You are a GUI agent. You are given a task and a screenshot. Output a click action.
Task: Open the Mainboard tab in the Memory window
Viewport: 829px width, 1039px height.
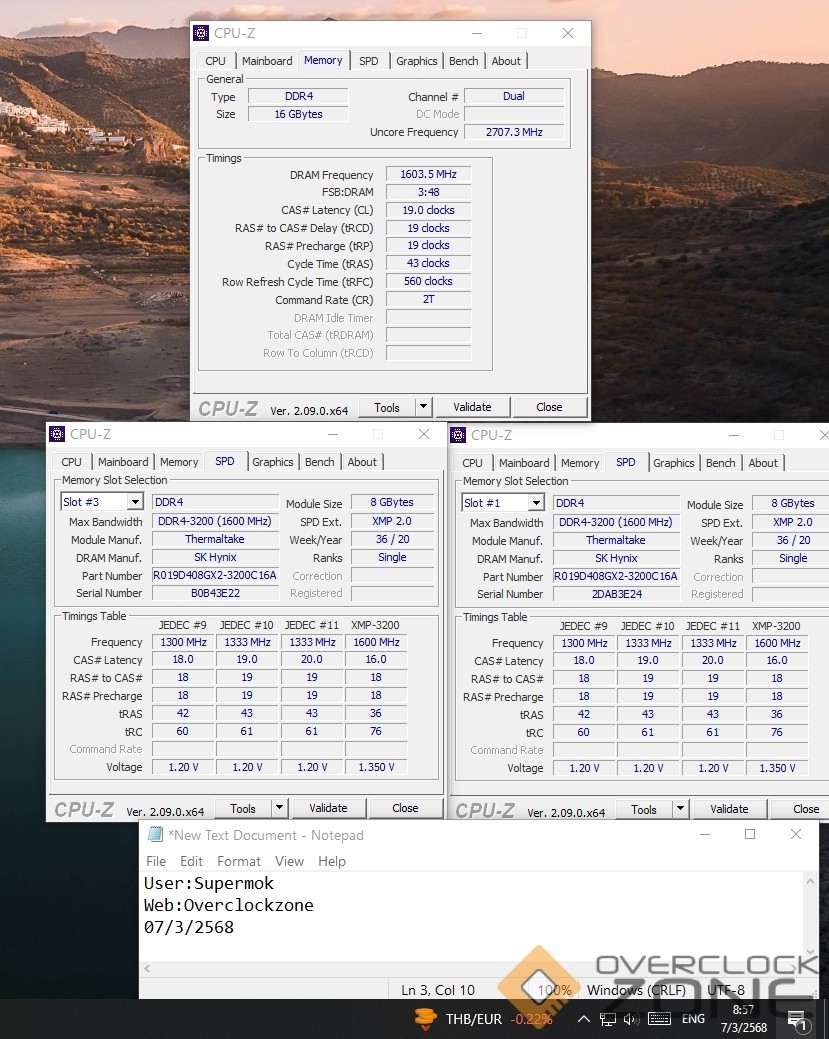(267, 61)
